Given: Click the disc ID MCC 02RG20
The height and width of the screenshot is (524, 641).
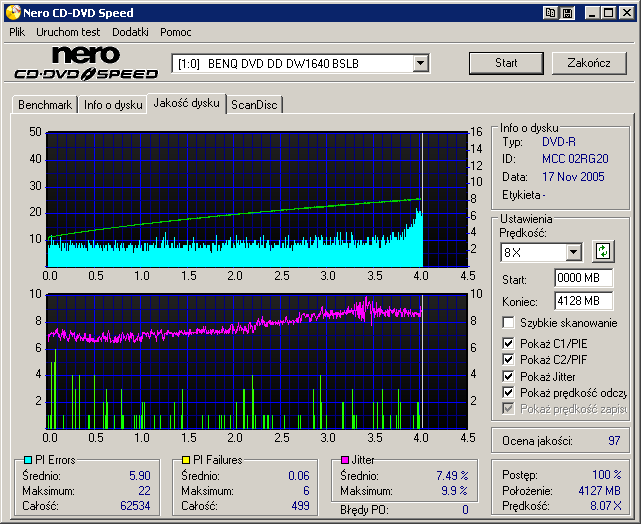Looking at the screenshot, I should coord(575,159).
